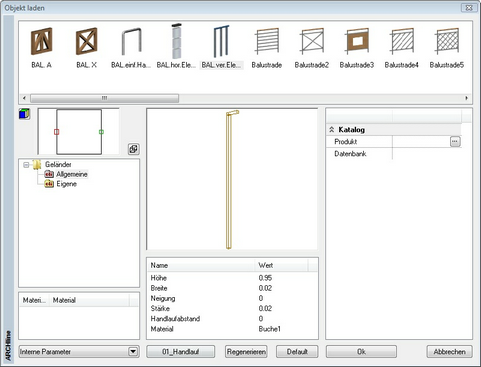Click the 3D color cube view icon

[x=25, y=114]
